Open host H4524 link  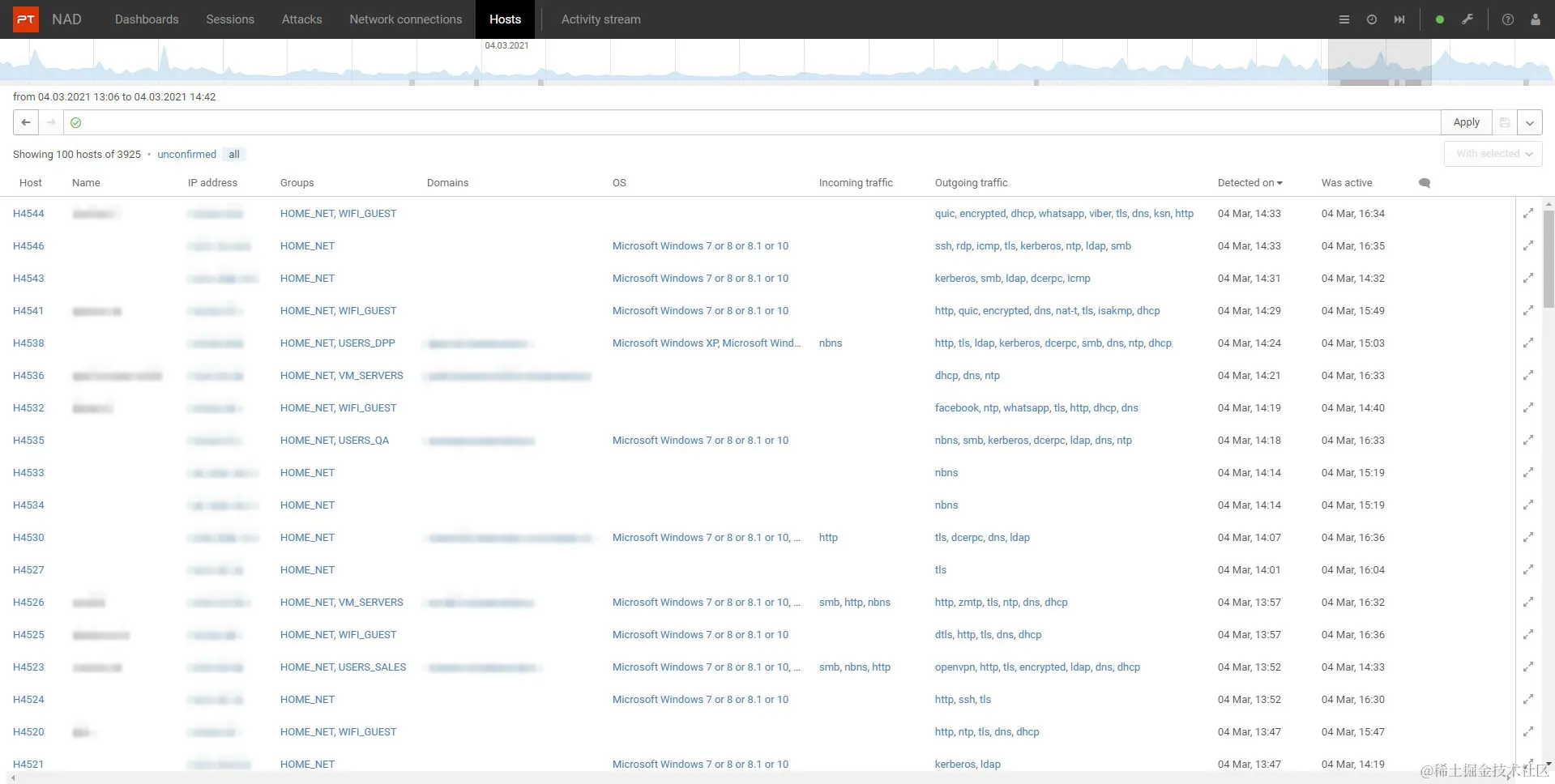coord(28,700)
